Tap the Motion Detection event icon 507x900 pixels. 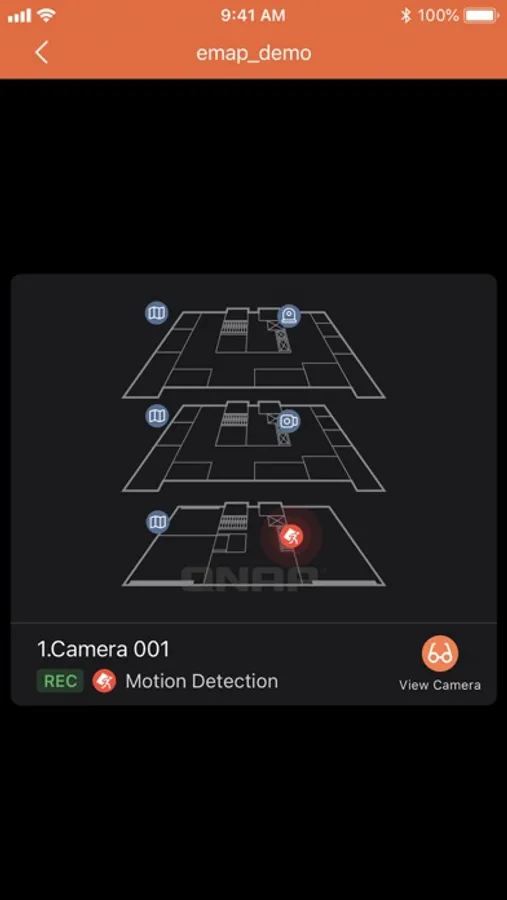coord(105,681)
